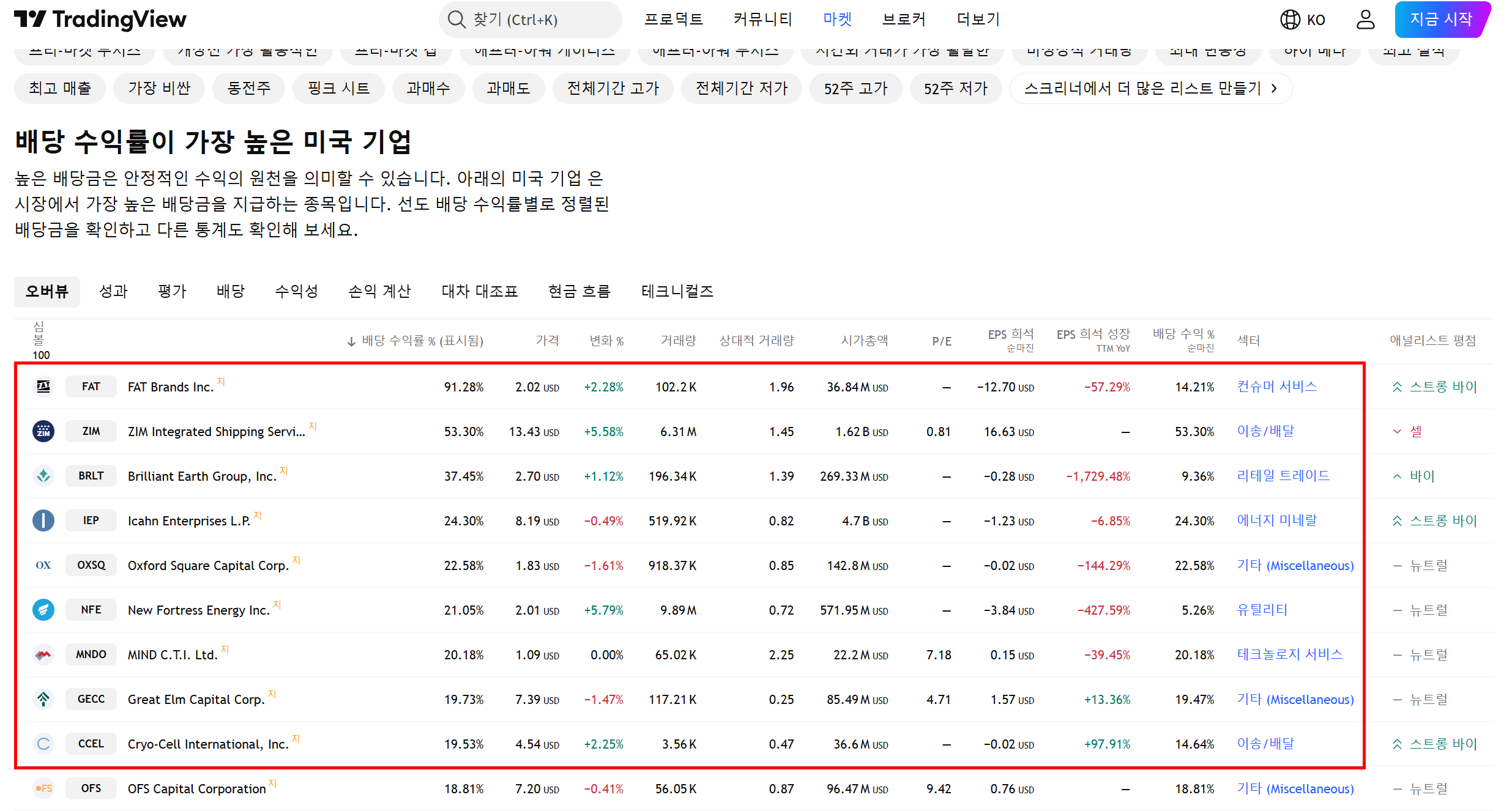Click the ZIM company logo icon

click(43, 431)
